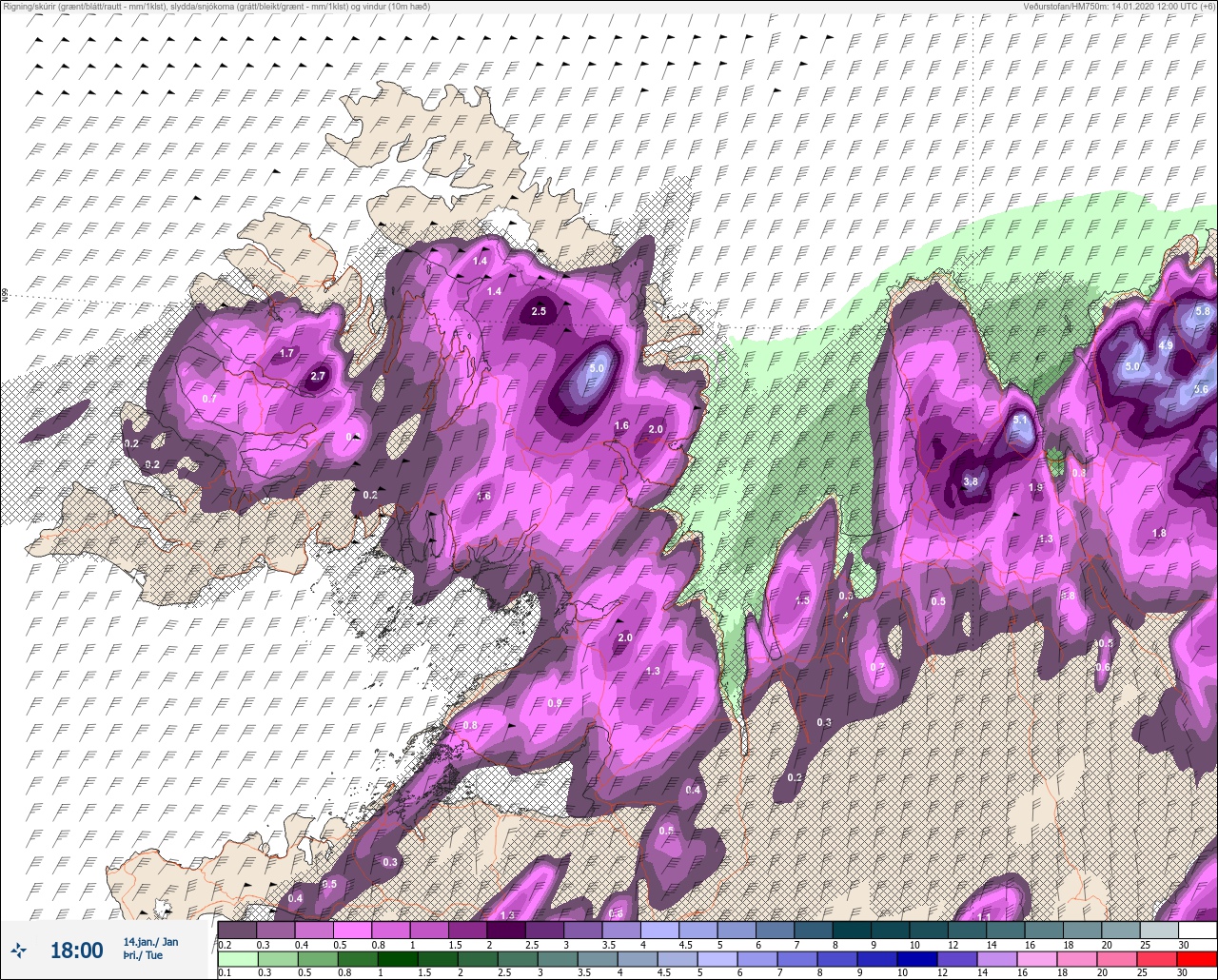1218x980 pixels.
Task: Pick the bright red swatch ending the lower legend
Action: point(1197,958)
